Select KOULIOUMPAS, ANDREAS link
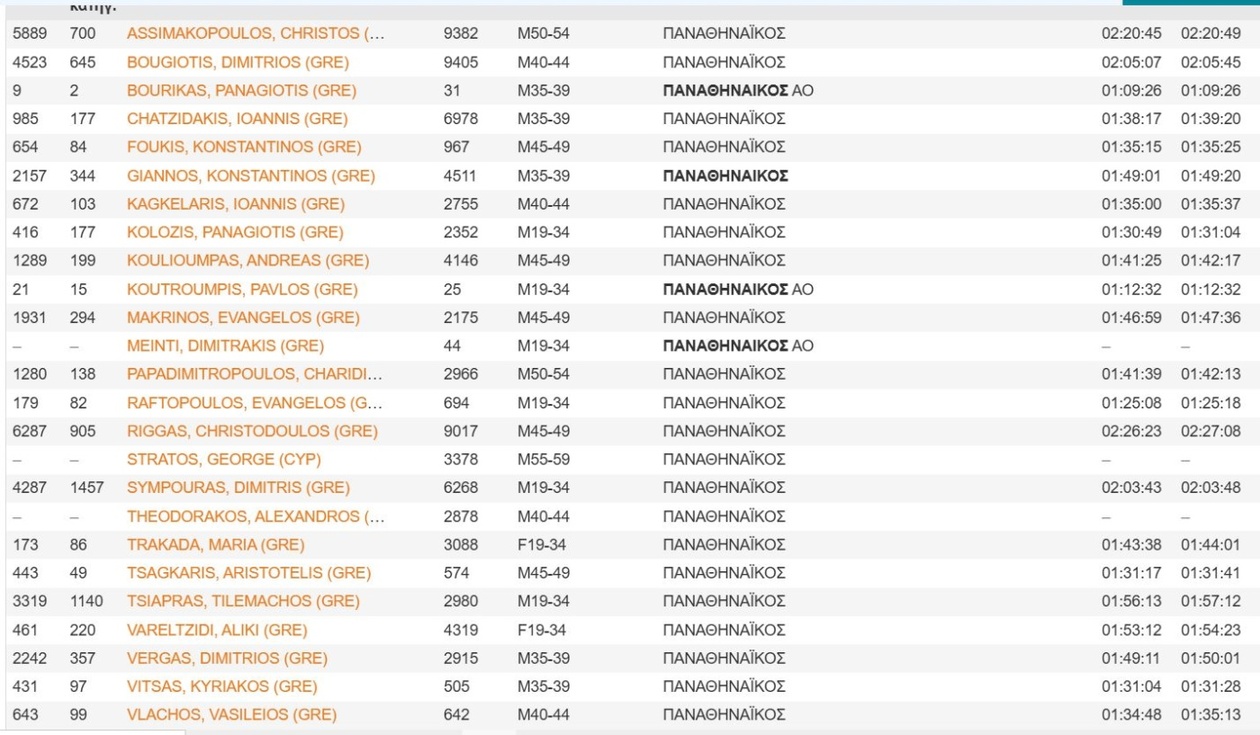Screen dimensions: 1260x735 tap(247, 261)
